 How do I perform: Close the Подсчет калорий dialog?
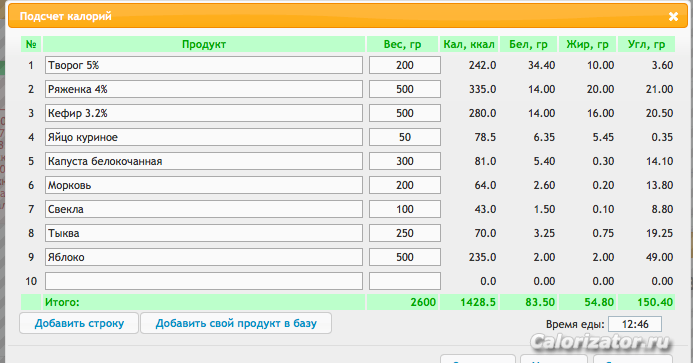point(673,17)
